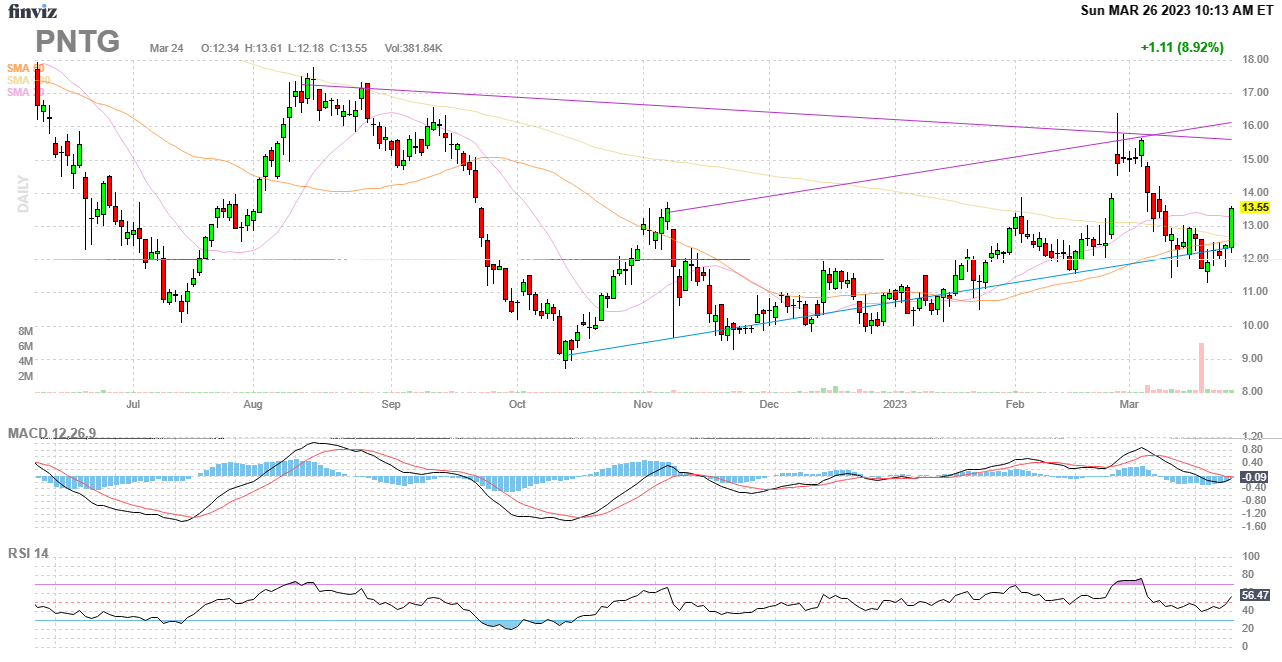The height and width of the screenshot is (662, 1282).
Task: Click the finviz logo
Action: [32, 12]
